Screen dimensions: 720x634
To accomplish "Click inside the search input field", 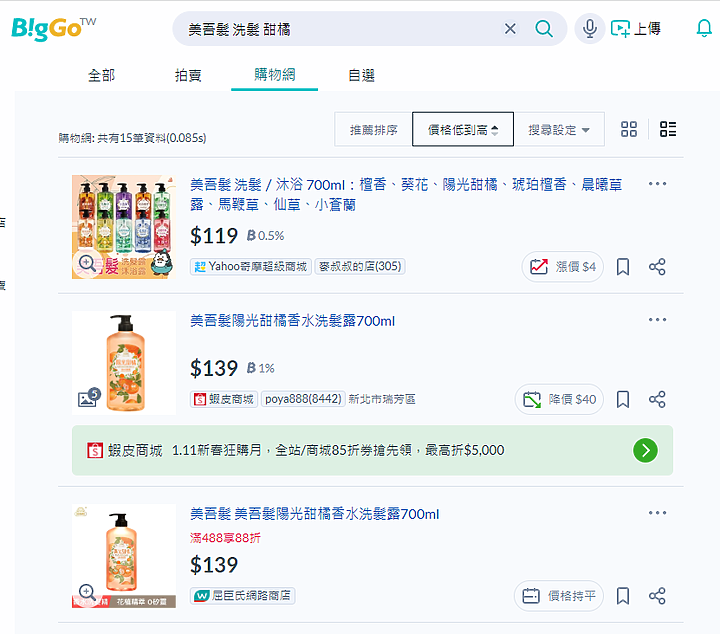I will click(340, 29).
